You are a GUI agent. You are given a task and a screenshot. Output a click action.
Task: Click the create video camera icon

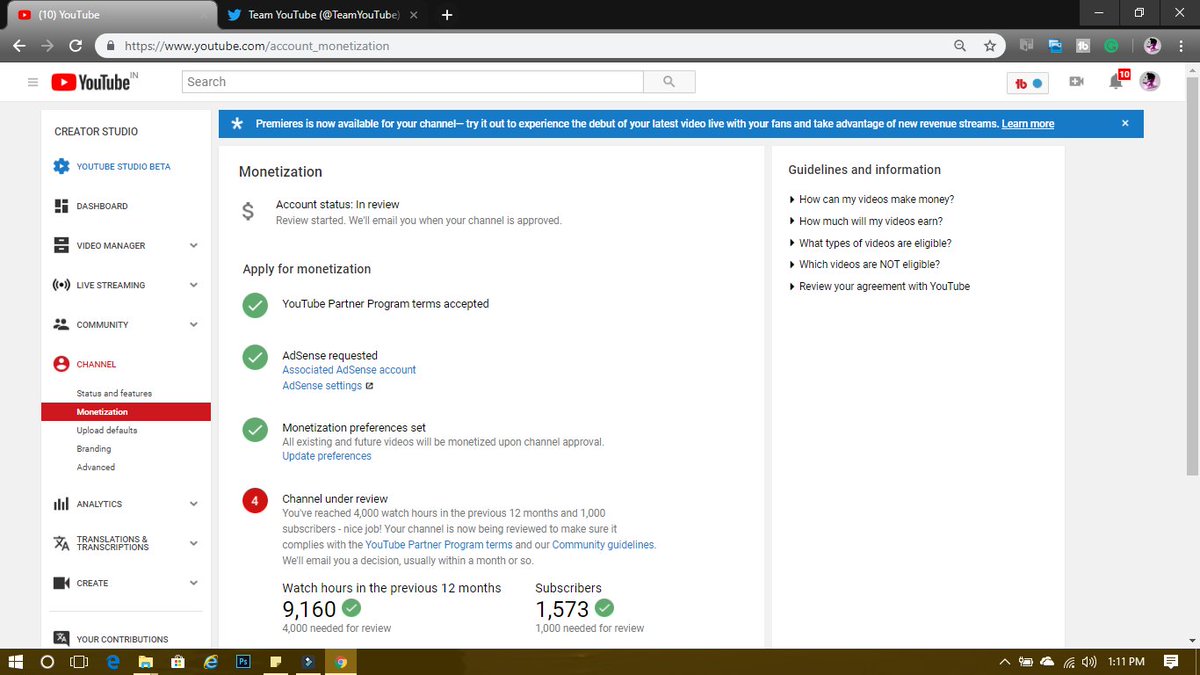pos(1076,82)
